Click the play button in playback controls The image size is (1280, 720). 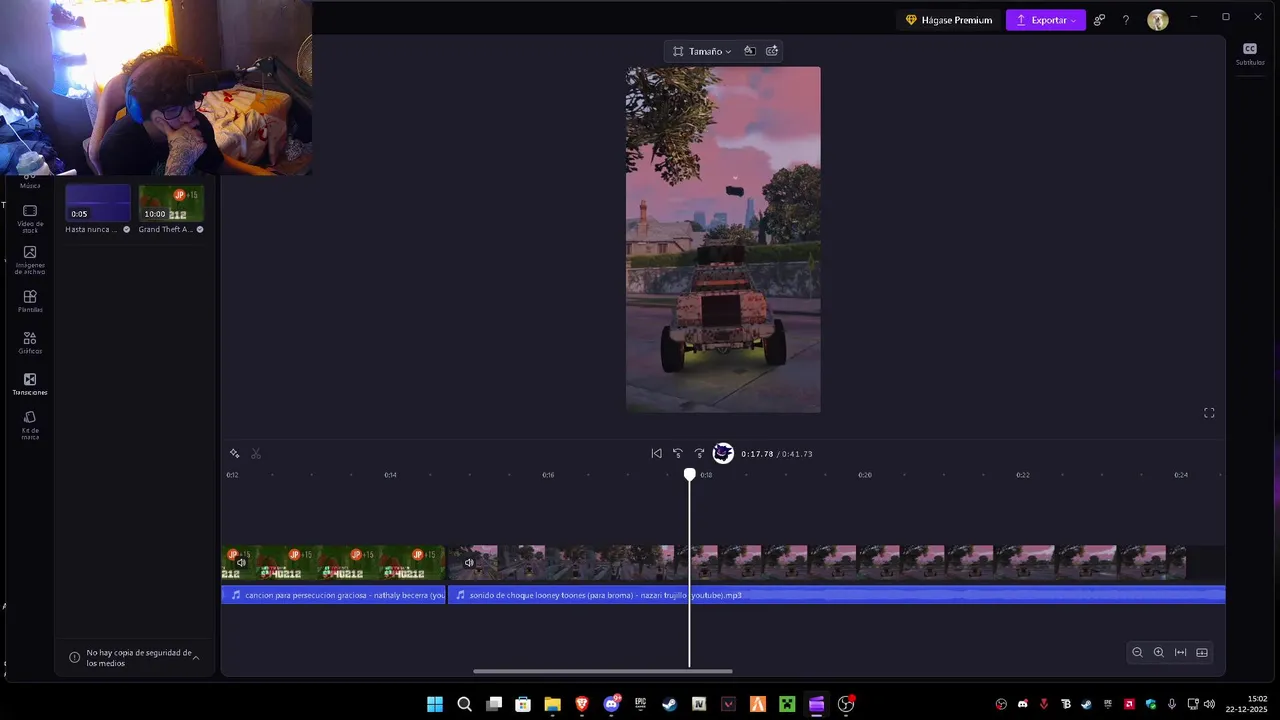coord(723,454)
